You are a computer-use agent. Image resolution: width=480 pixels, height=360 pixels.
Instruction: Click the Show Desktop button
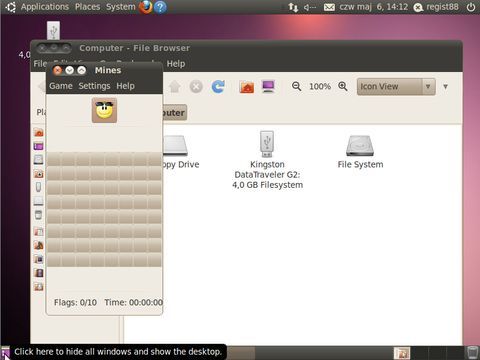tap(5, 353)
